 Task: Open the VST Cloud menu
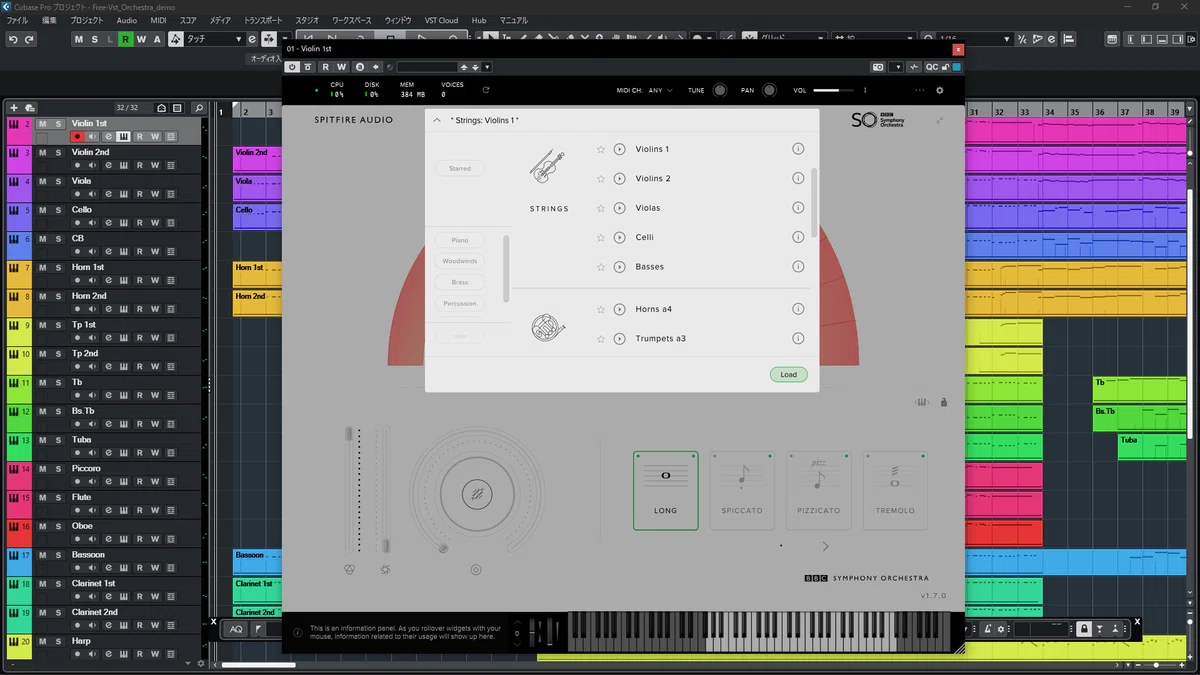click(x=441, y=20)
